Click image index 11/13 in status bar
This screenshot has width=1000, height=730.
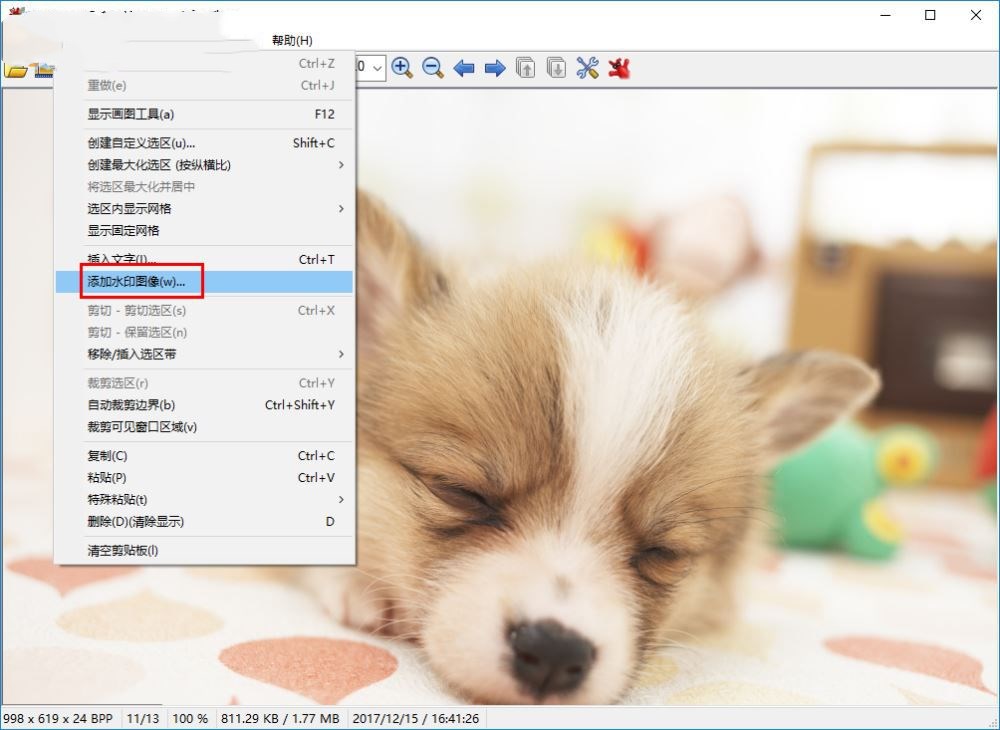point(143,719)
